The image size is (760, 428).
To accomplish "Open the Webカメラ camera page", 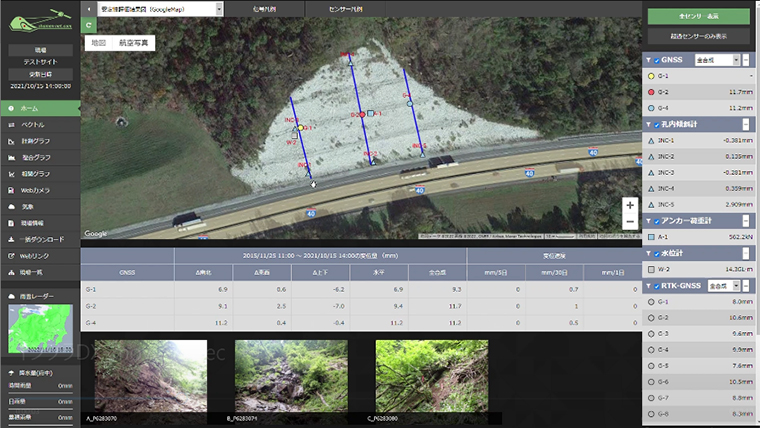I will pos(40,190).
